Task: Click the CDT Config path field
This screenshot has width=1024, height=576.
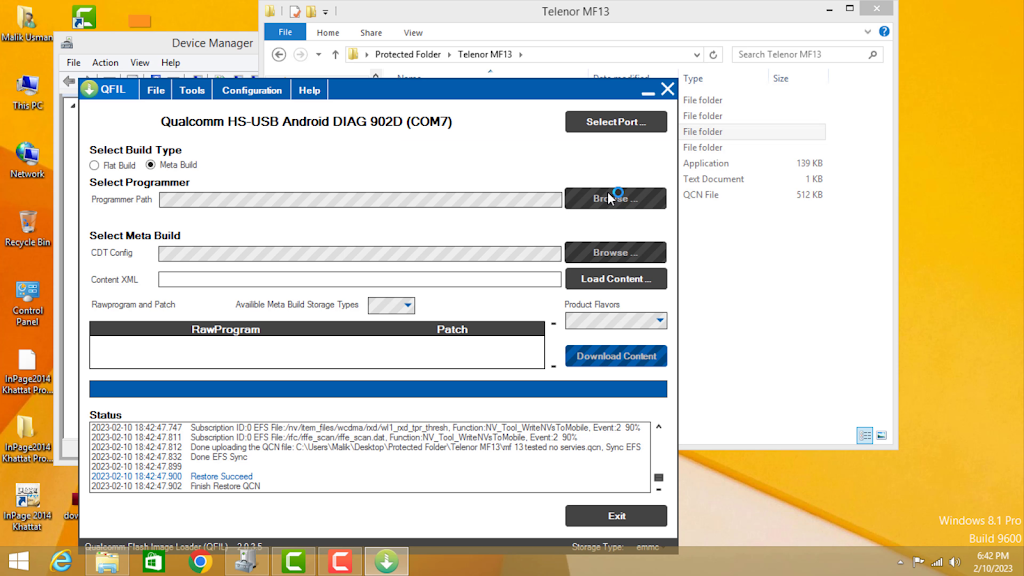Action: pos(360,253)
